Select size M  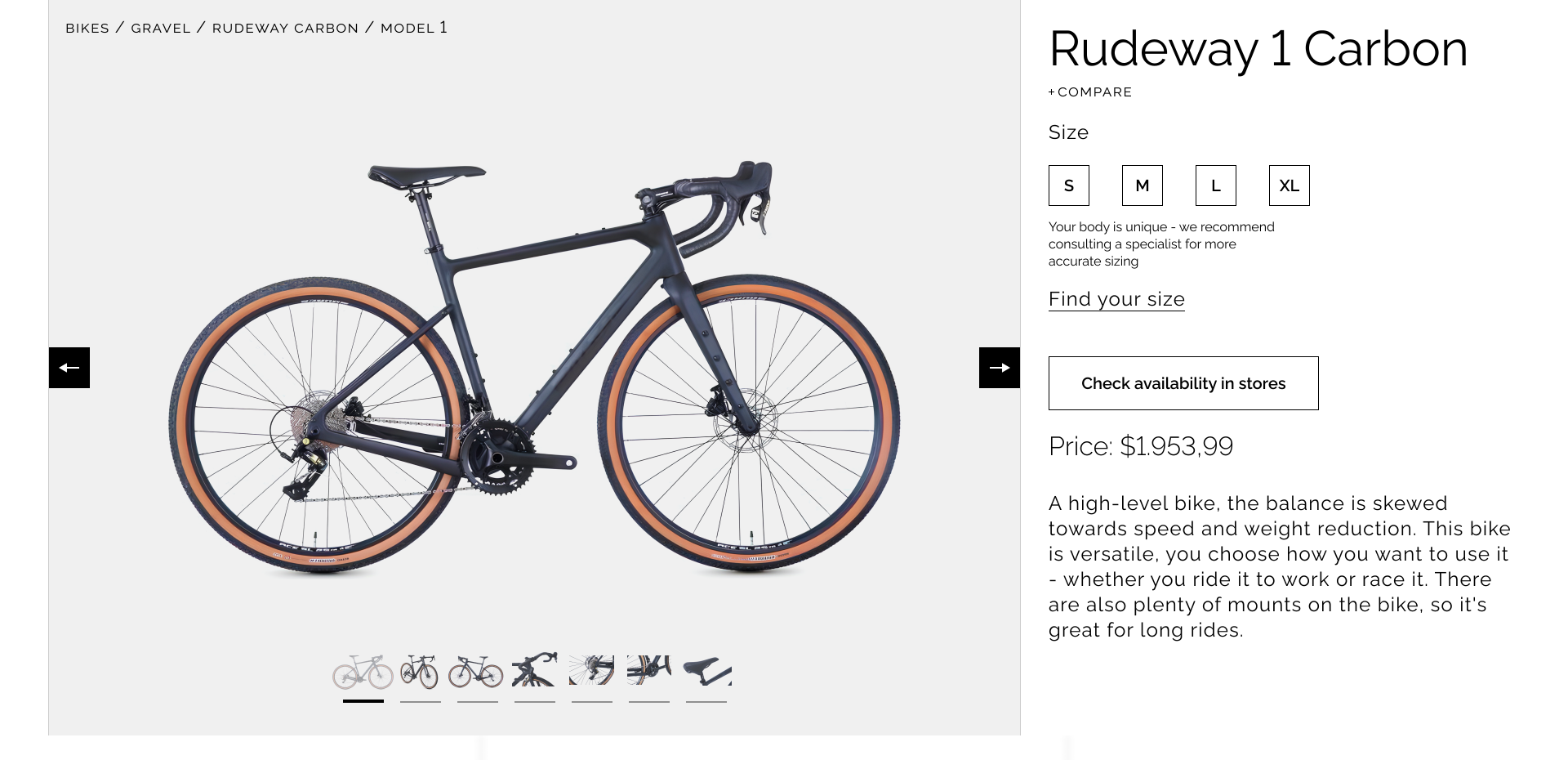pyautogui.click(x=1142, y=186)
